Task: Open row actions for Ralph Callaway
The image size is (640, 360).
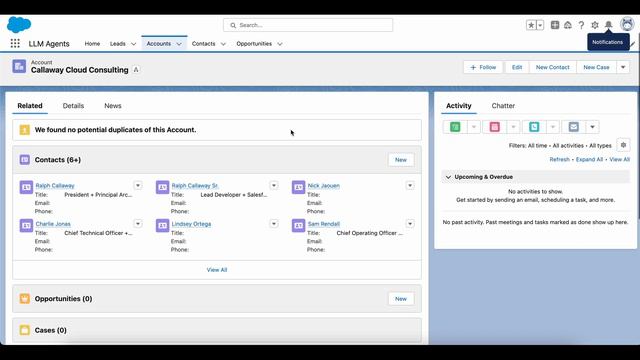Action: tap(138, 185)
